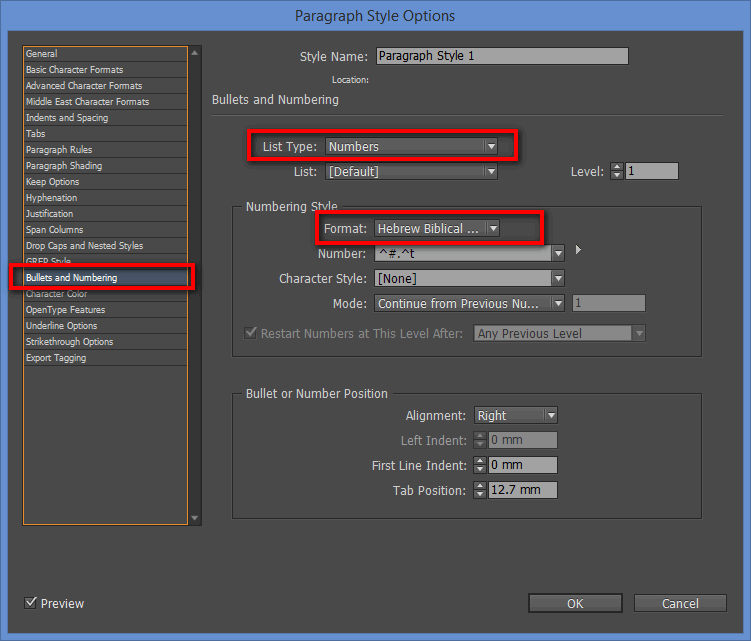
Task: Select Basic Character Formats in list
Action: click(105, 69)
